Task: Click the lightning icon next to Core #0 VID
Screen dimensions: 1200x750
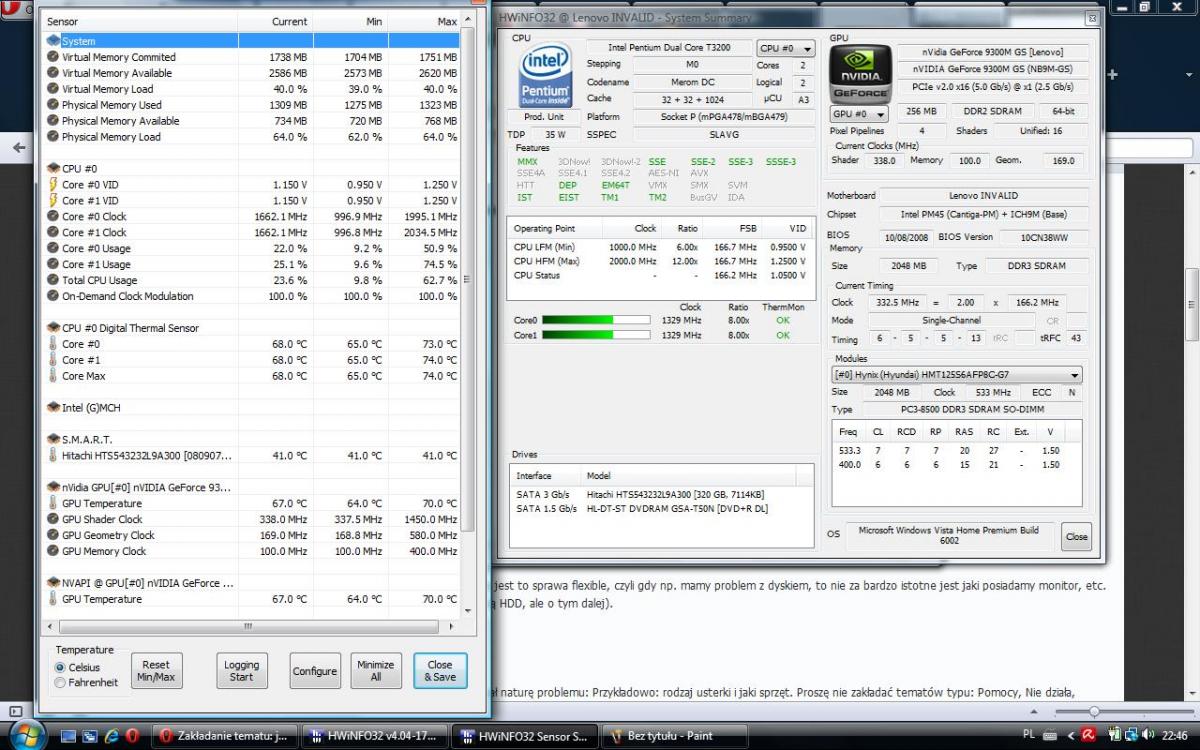Action: (53, 185)
